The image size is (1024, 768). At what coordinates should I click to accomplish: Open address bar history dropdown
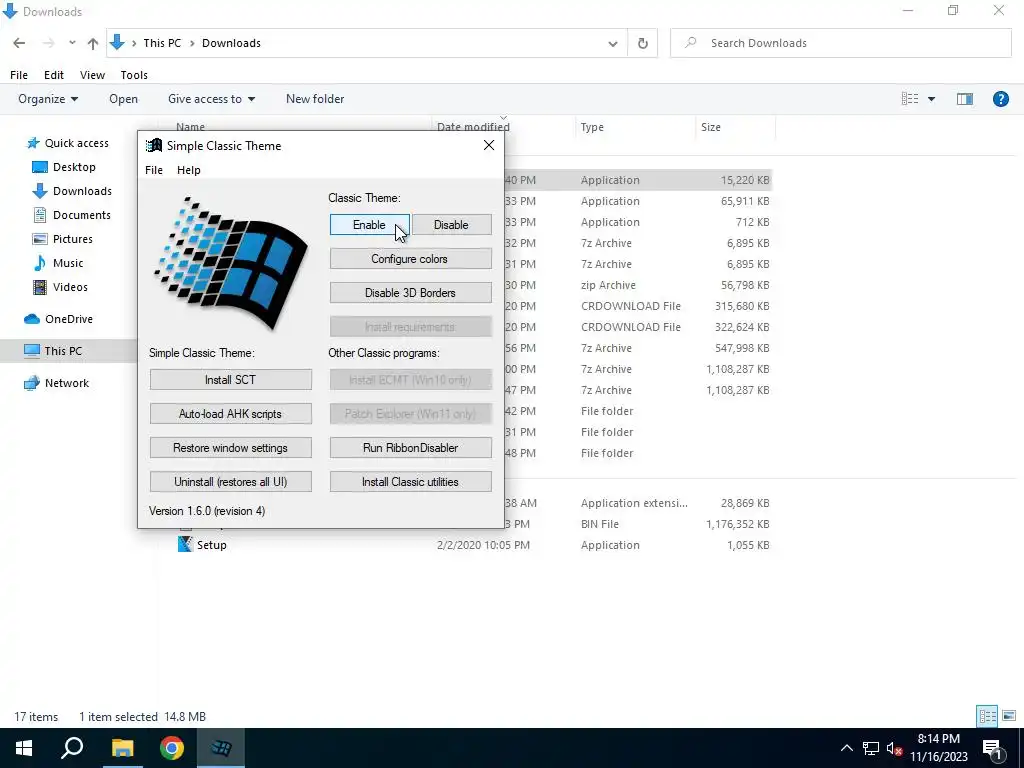click(613, 43)
